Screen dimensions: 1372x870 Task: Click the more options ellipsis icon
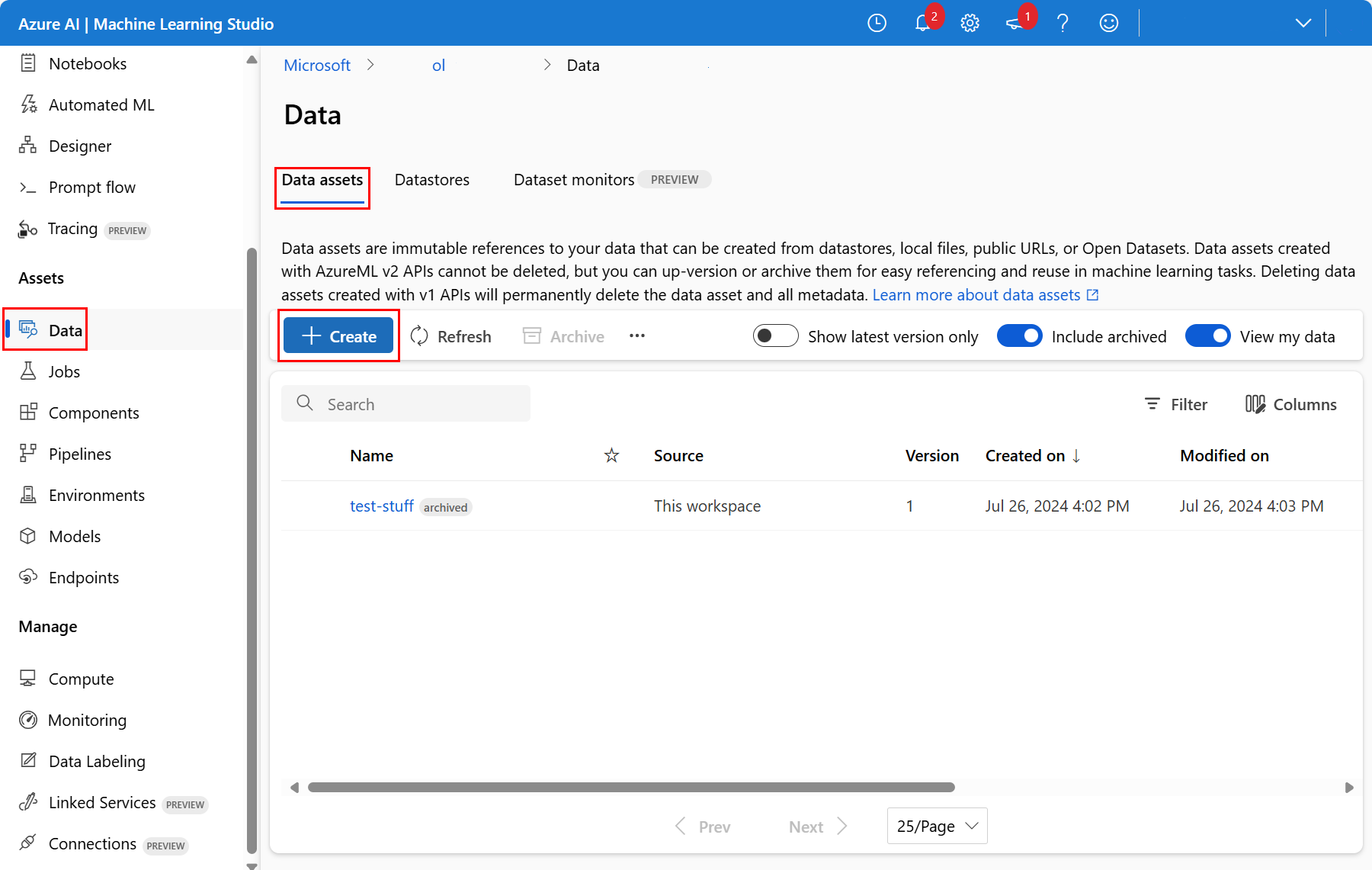[x=637, y=336]
